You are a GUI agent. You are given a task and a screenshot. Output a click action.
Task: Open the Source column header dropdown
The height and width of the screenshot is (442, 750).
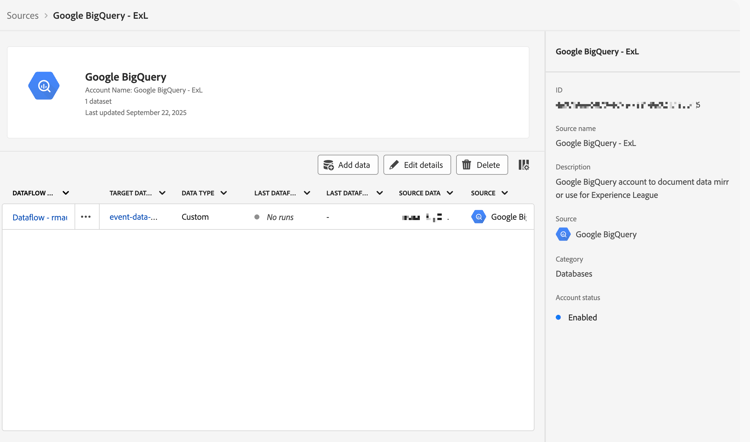pos(505,193)
